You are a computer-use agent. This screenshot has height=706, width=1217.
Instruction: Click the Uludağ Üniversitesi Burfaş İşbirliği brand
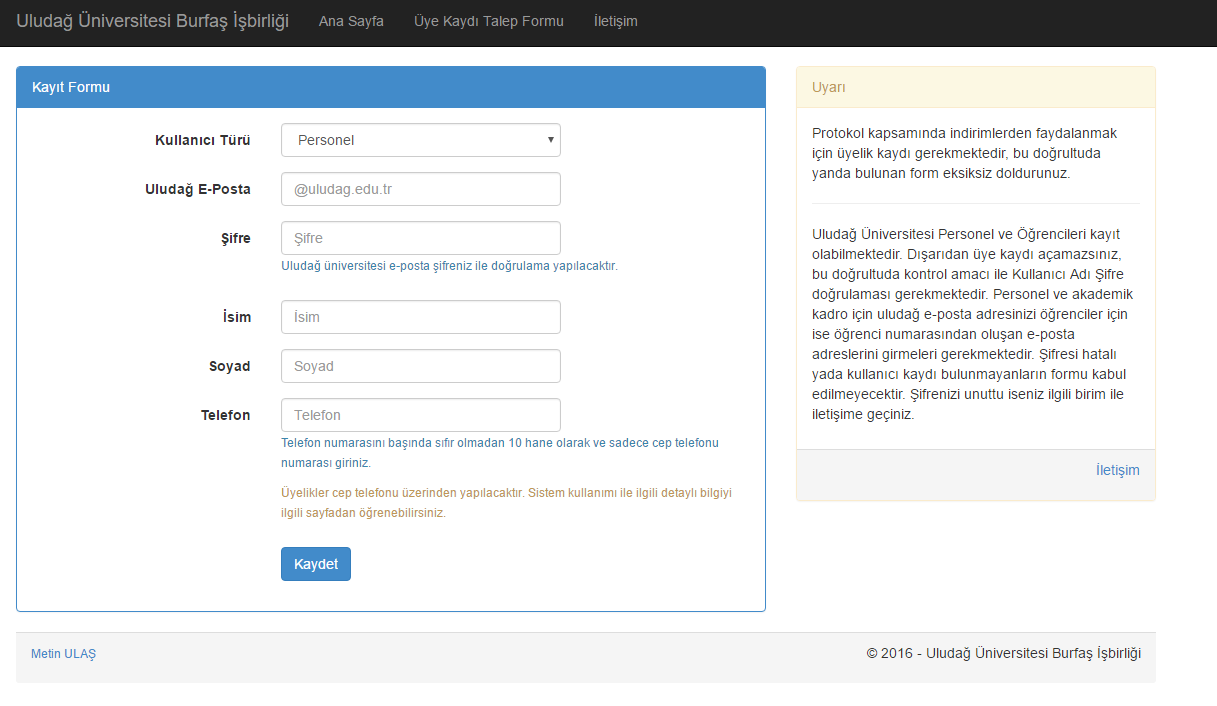[x=152, y=21]
